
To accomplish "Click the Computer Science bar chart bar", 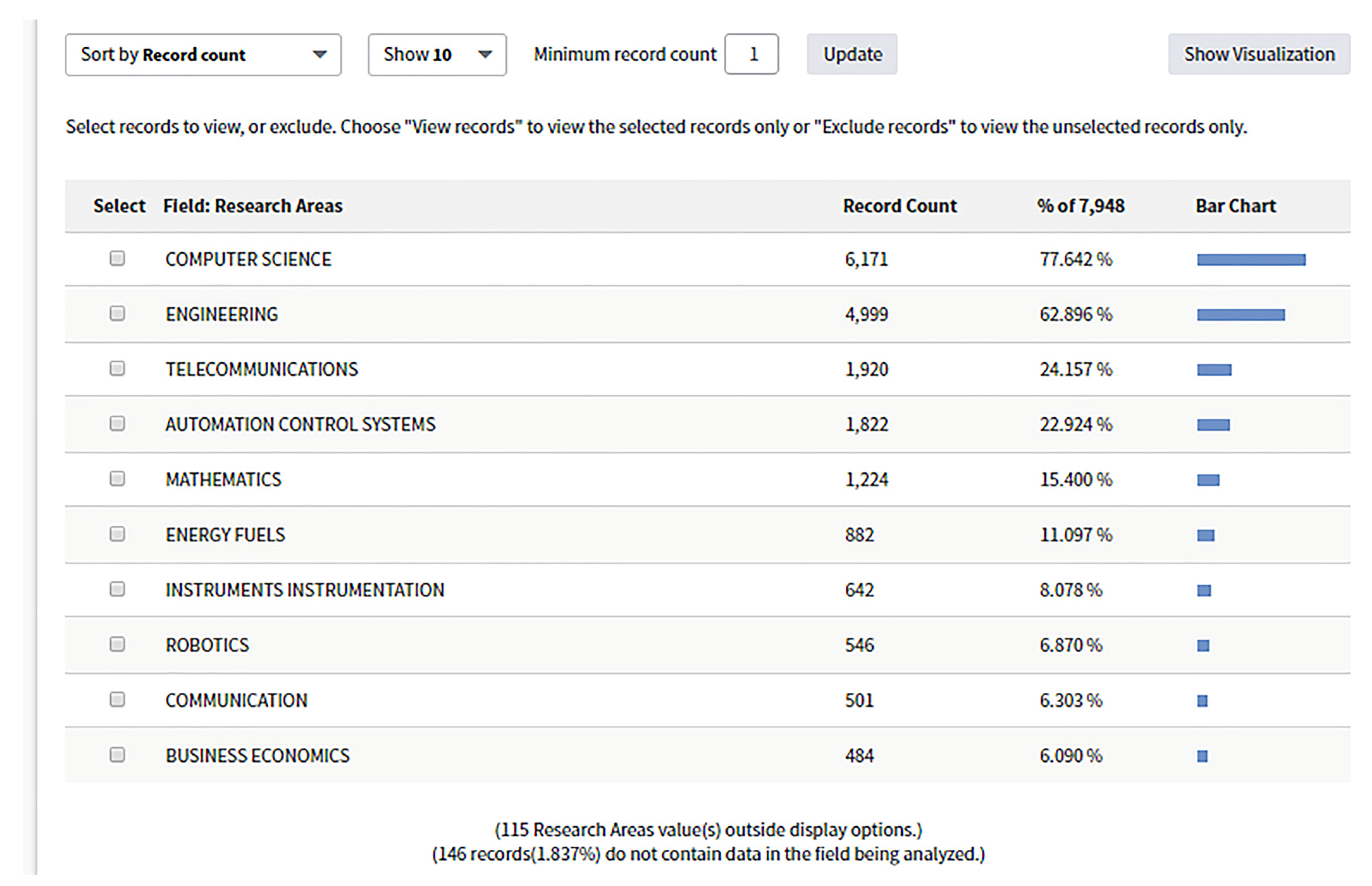I will pyautogui.click(x=1251, y=260).
